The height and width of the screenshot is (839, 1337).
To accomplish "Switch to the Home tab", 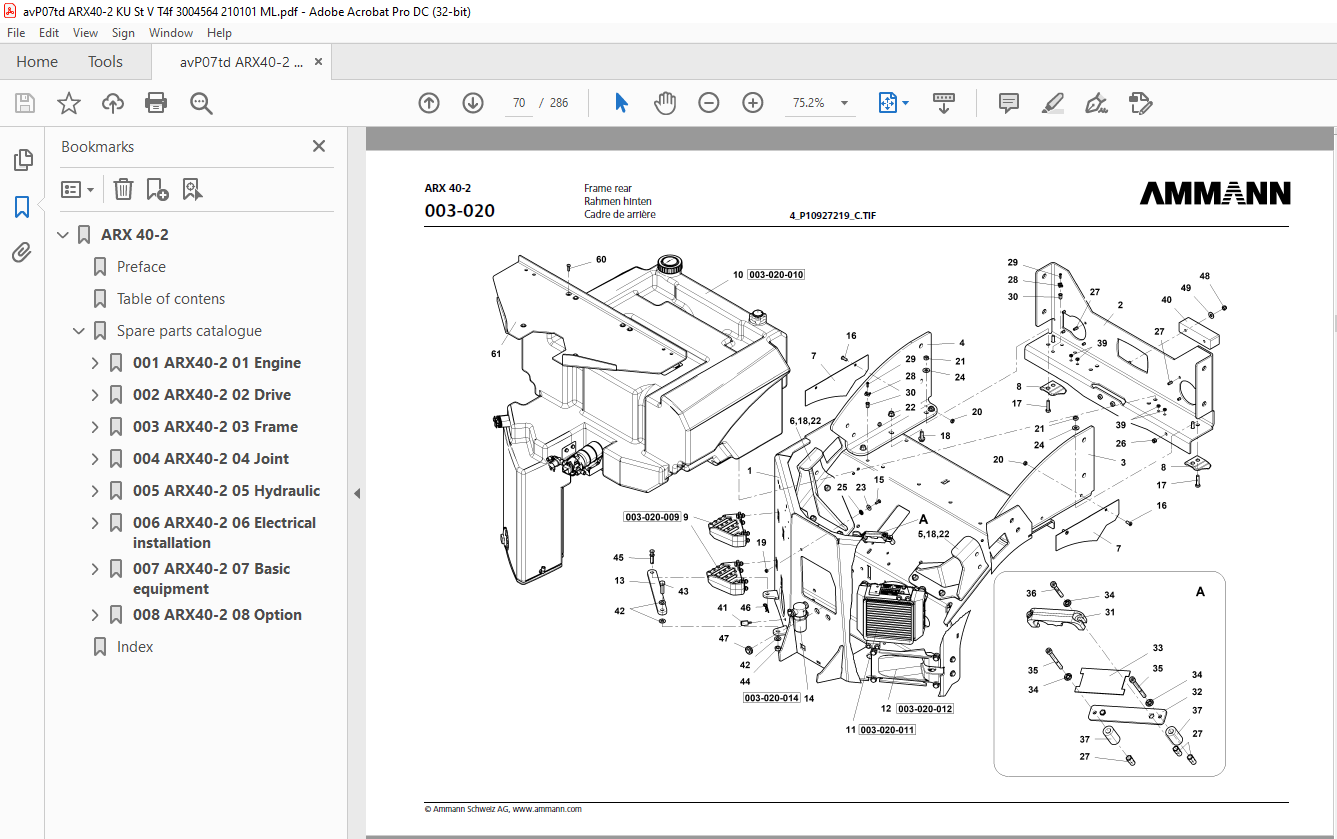I will click(x=37, y=61).
